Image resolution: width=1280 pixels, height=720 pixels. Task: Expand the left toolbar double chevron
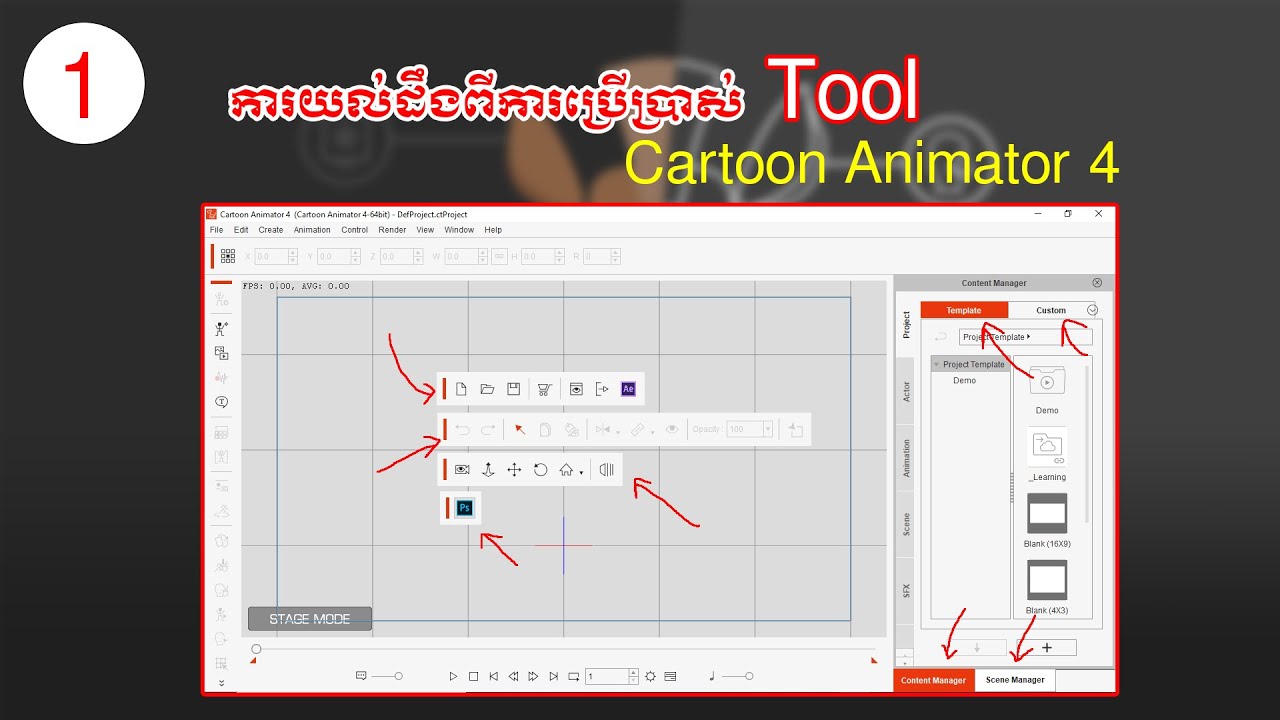coord(221,683)
